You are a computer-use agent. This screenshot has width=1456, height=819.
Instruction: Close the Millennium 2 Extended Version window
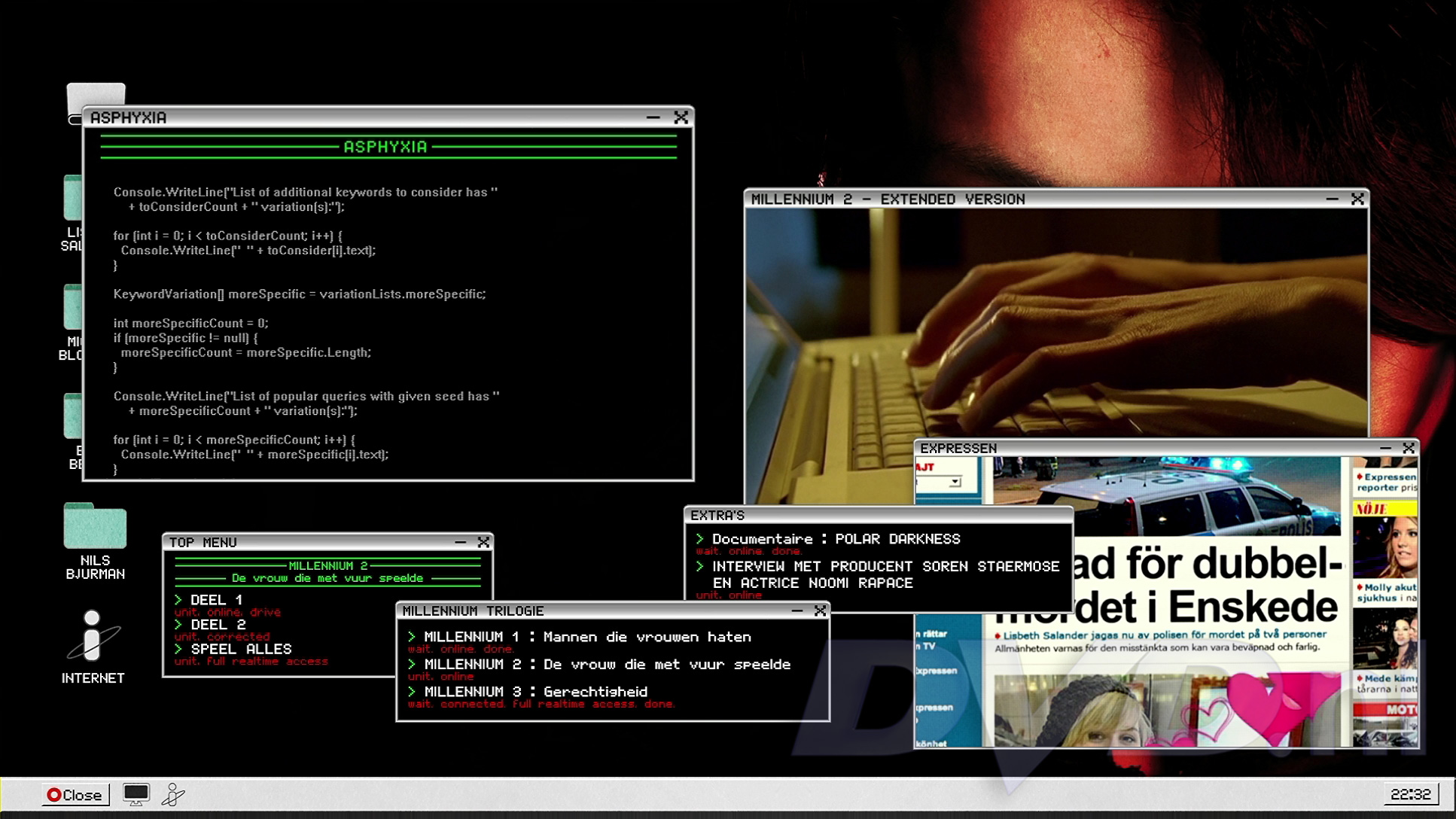pos(1357,199)
